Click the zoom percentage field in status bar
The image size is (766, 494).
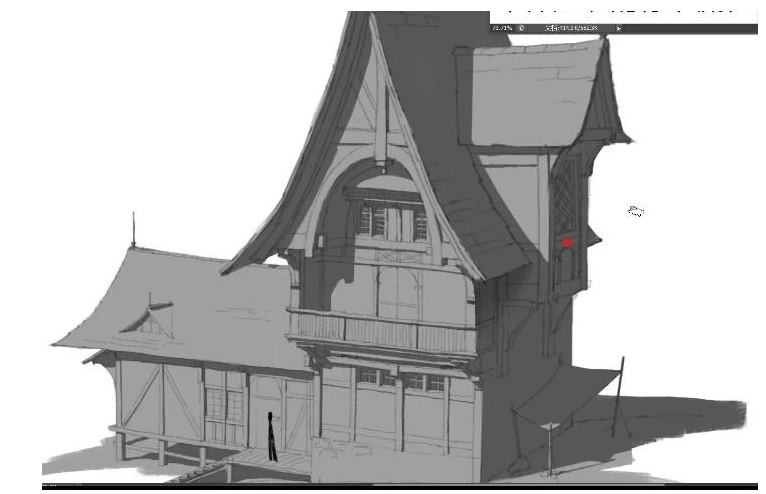click(502, 28)
